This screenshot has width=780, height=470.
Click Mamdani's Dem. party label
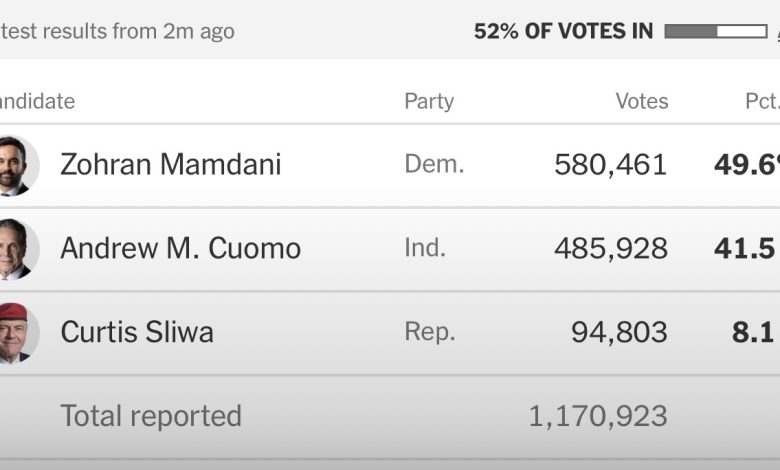pos(434,165)
